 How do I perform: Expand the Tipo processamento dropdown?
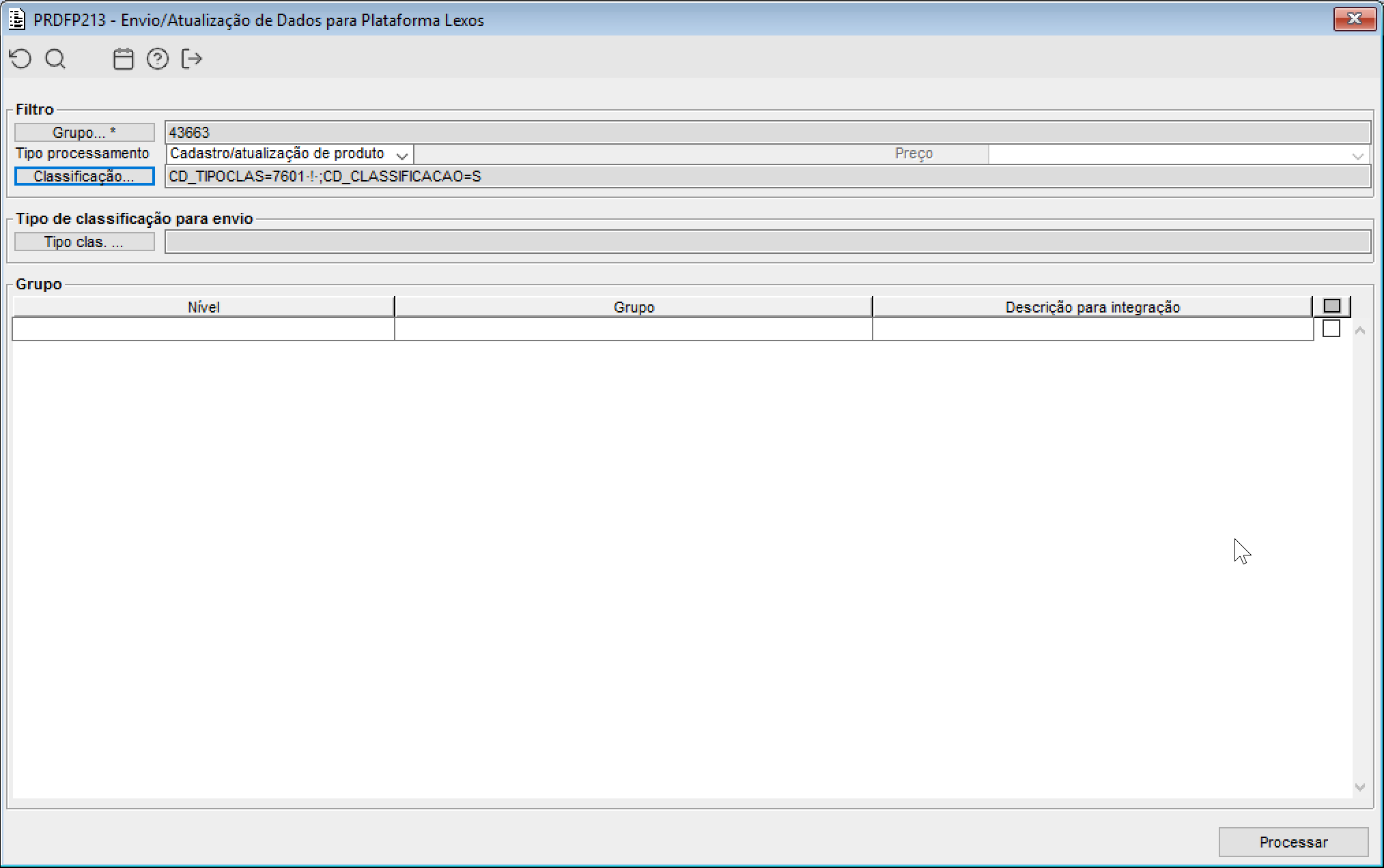pos(402,155)
